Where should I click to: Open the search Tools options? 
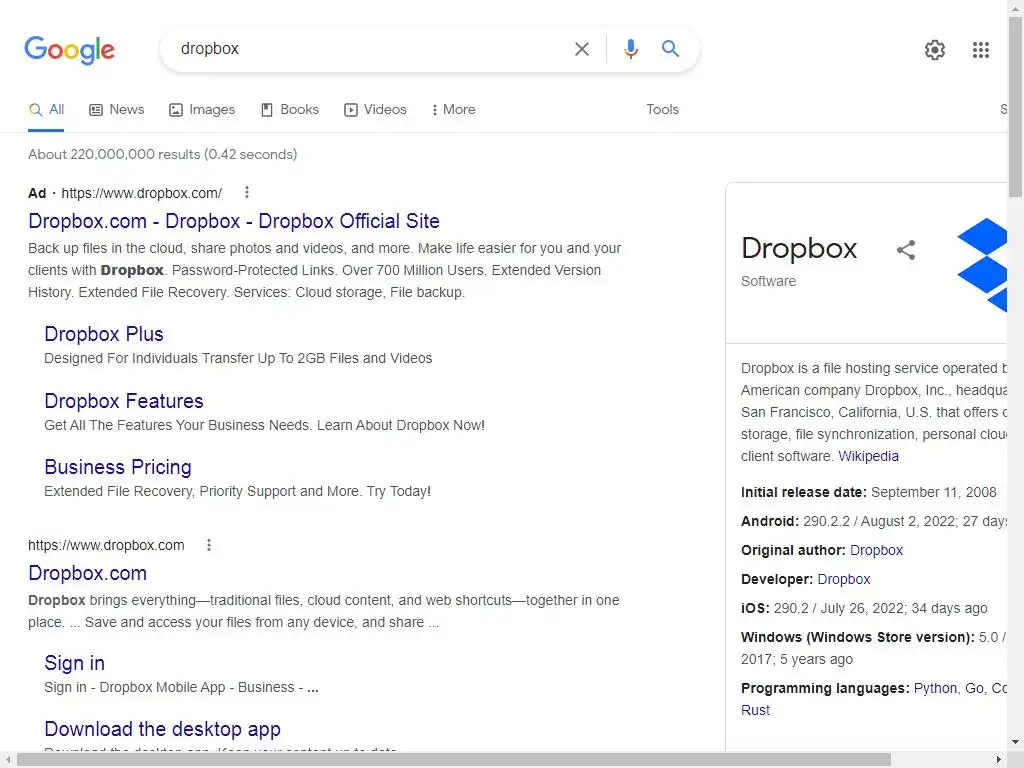coord(662,110)
